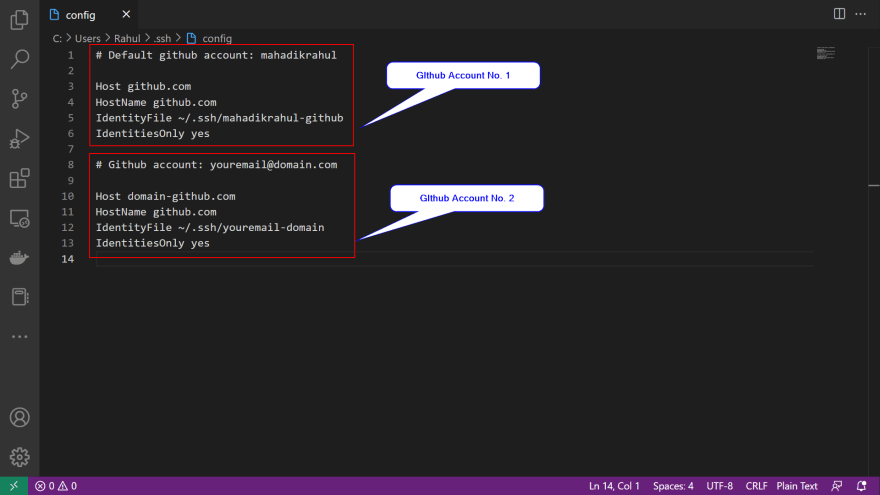Viewport: 880px width, 495px height.
Task: Click the .ssh breadcrumb folder
Action: click(x=162, y=39)
